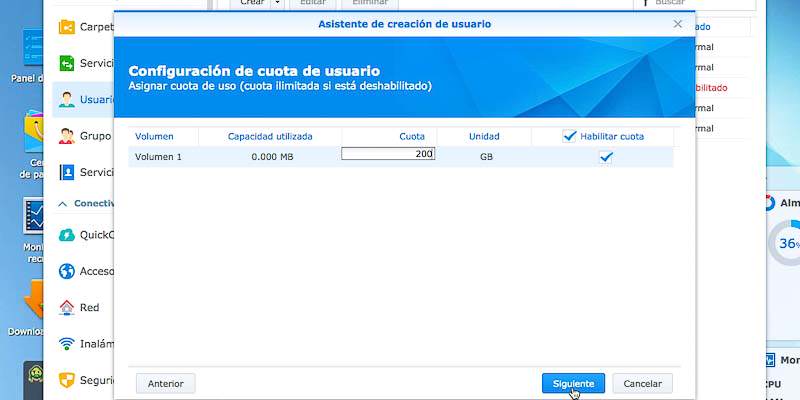
Task: Select the GB unit cell
Action: (486, 157)
